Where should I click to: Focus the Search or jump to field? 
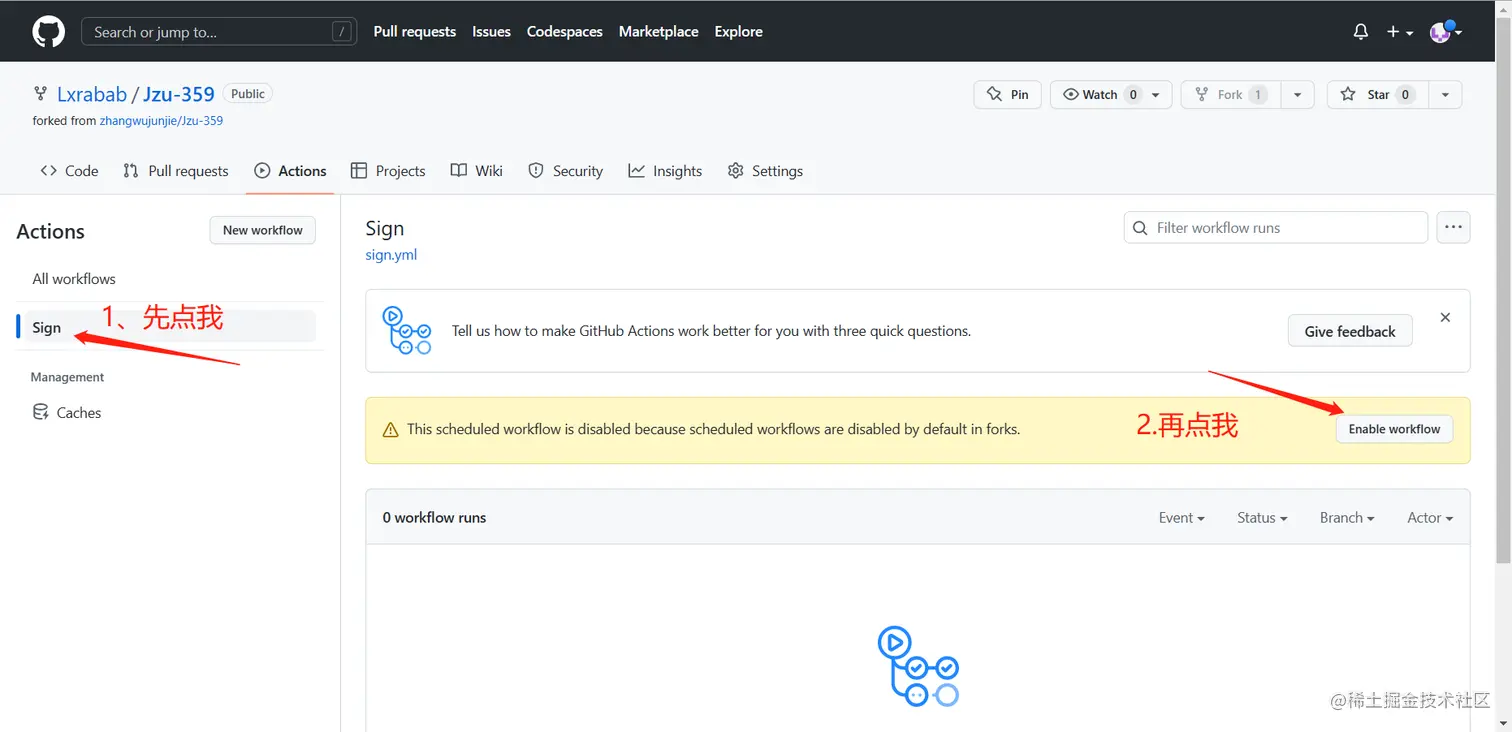point(219,32)
